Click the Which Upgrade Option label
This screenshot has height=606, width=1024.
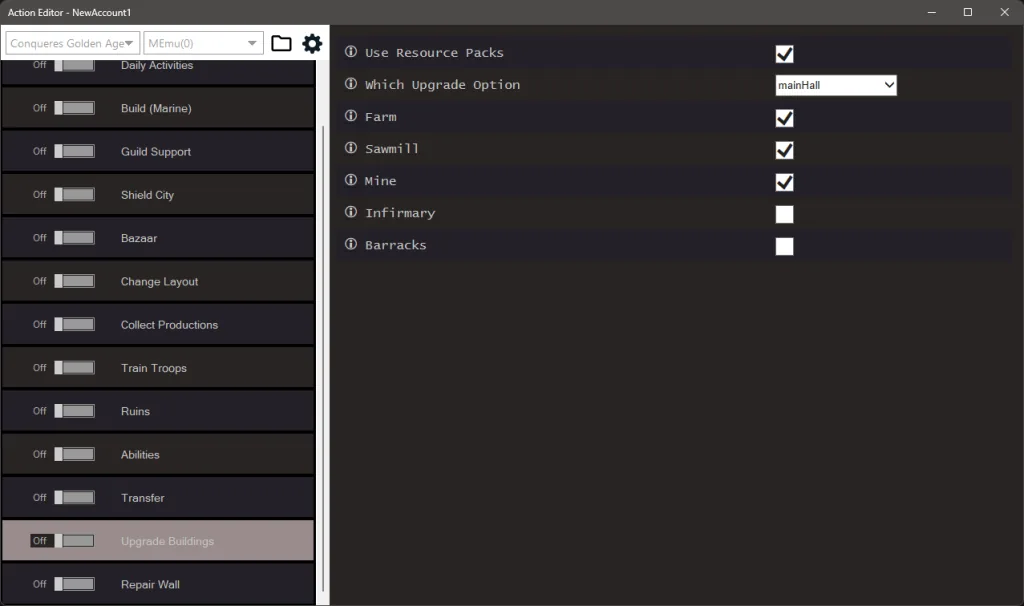(x=443, y=84)
